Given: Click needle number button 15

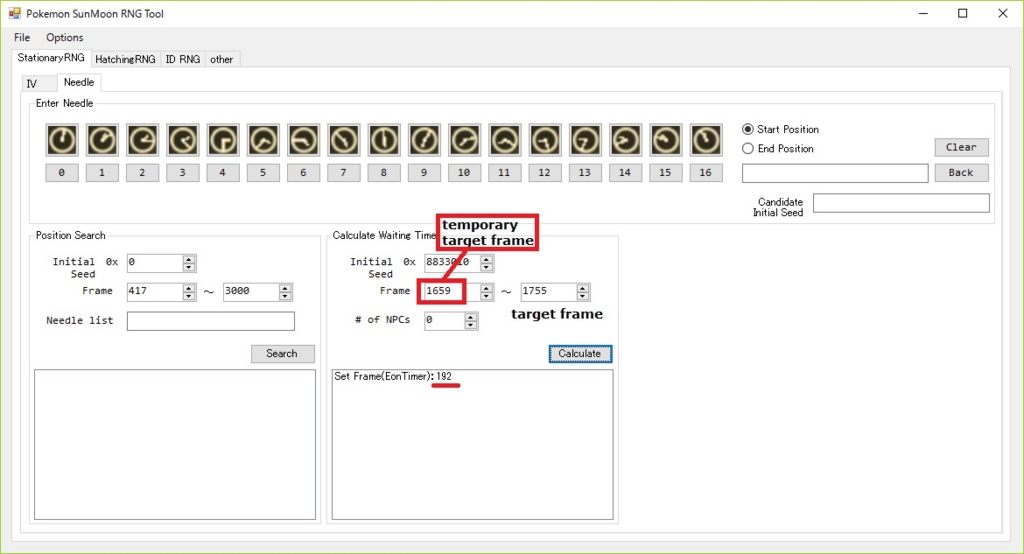Looking at the screenshot, I should pyautogui.click(x=666, y=172).
